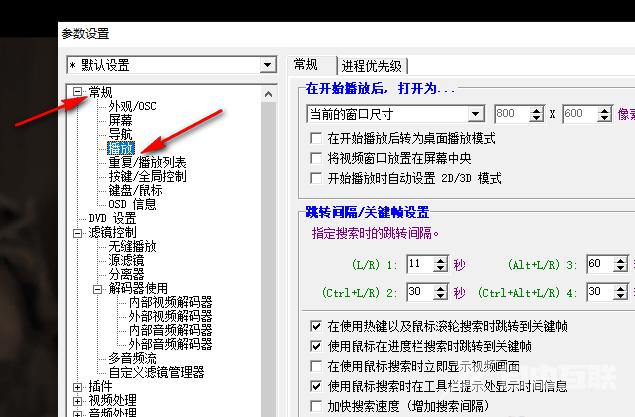The width and height of the screenshot is (635, 417).
Task: Click the (Ctrl+Alt+L/R) 4 field
Action: [600, 292]
